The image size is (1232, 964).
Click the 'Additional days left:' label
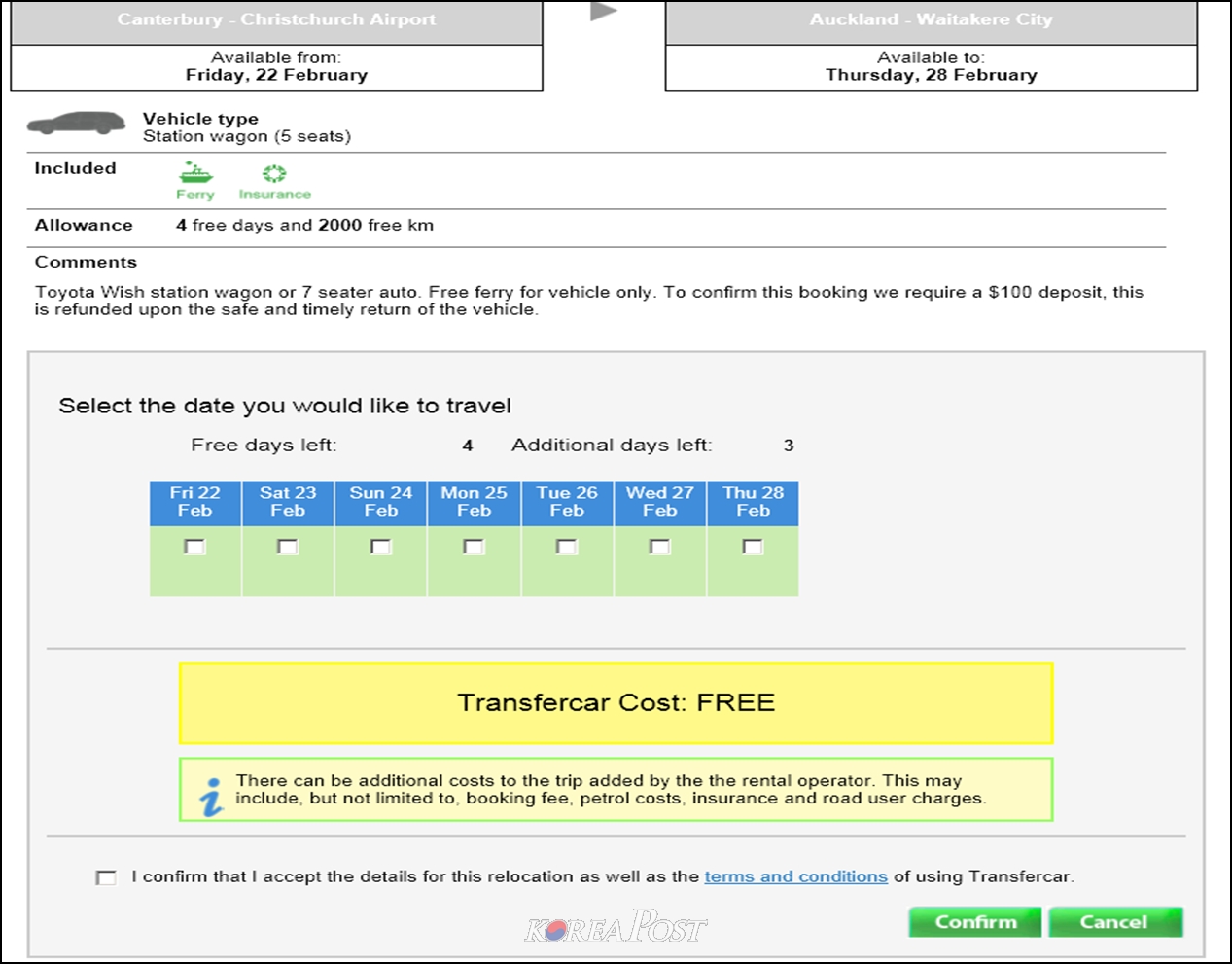tap(612, 445)
